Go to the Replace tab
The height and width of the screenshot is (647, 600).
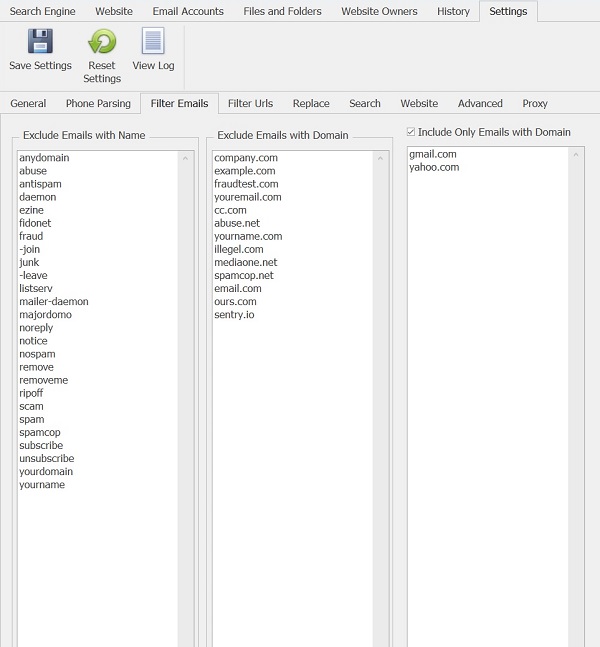tap(311, 103)
